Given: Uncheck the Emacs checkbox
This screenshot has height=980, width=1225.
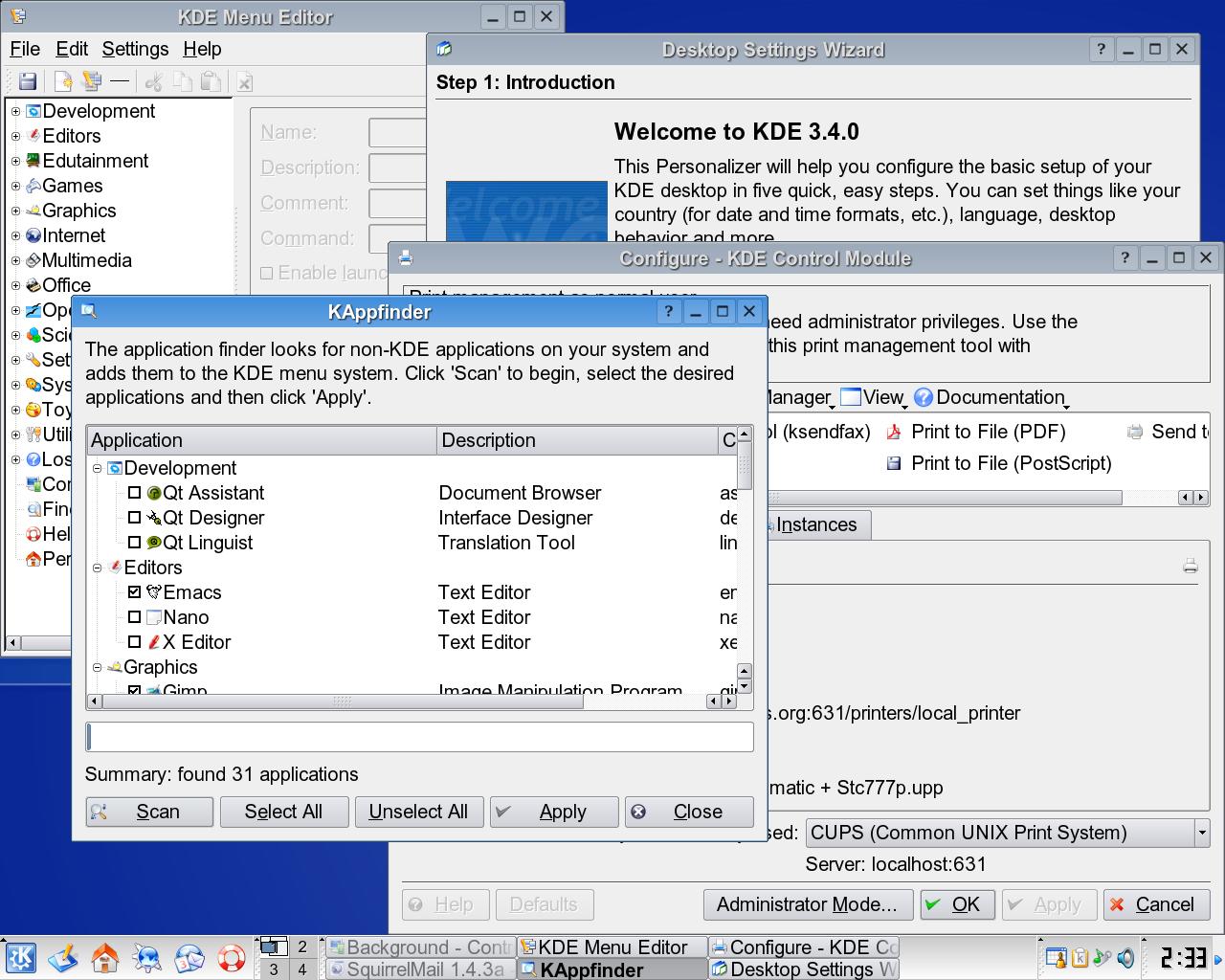Looking at the screenshot, I should [135, 592].
